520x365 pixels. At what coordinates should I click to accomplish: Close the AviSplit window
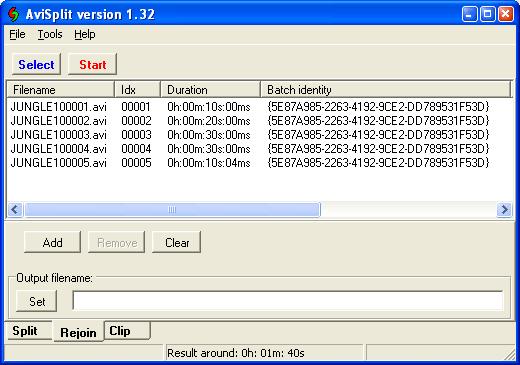pyautogui.click(x=505, y=14)
